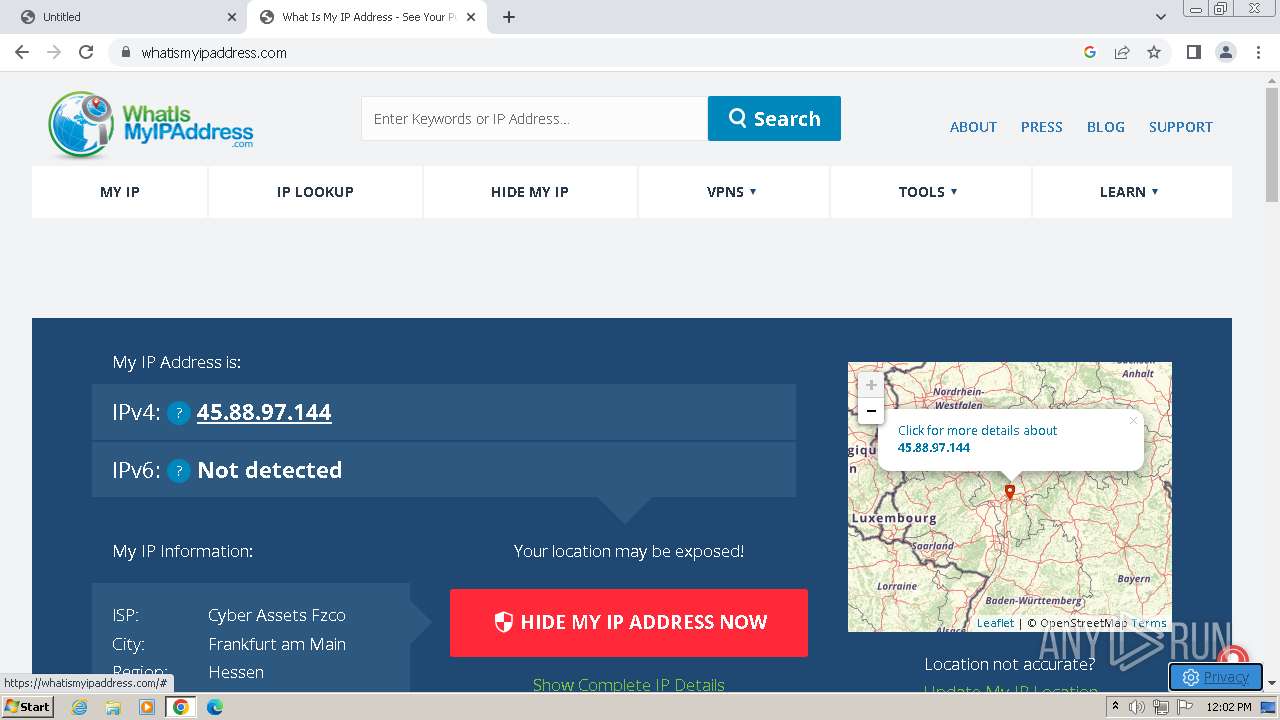Click the blue Search button
1280x720 pixels.
[x=774, y=118]
